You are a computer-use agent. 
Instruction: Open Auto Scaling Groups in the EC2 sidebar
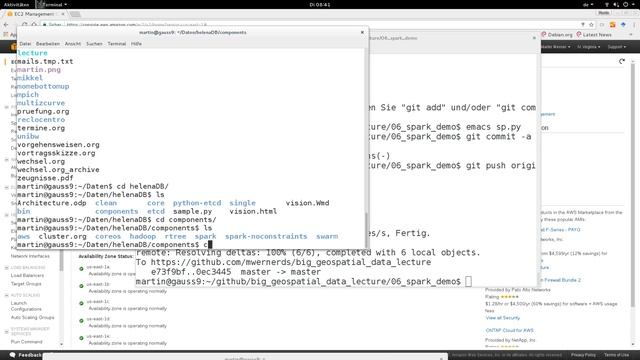click(x=33, y=318)
